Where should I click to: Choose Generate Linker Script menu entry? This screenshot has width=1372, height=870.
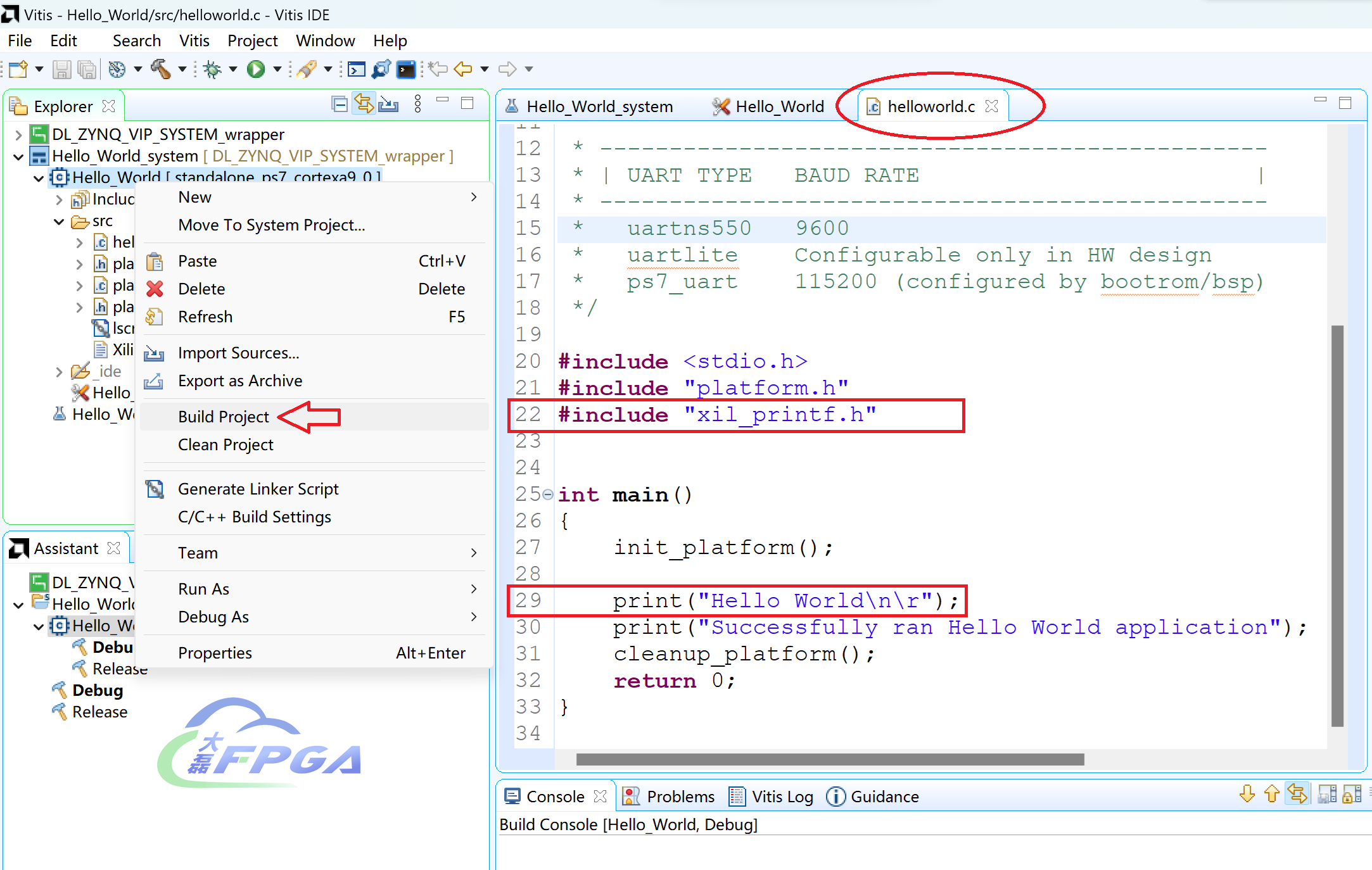pos(314,489)
